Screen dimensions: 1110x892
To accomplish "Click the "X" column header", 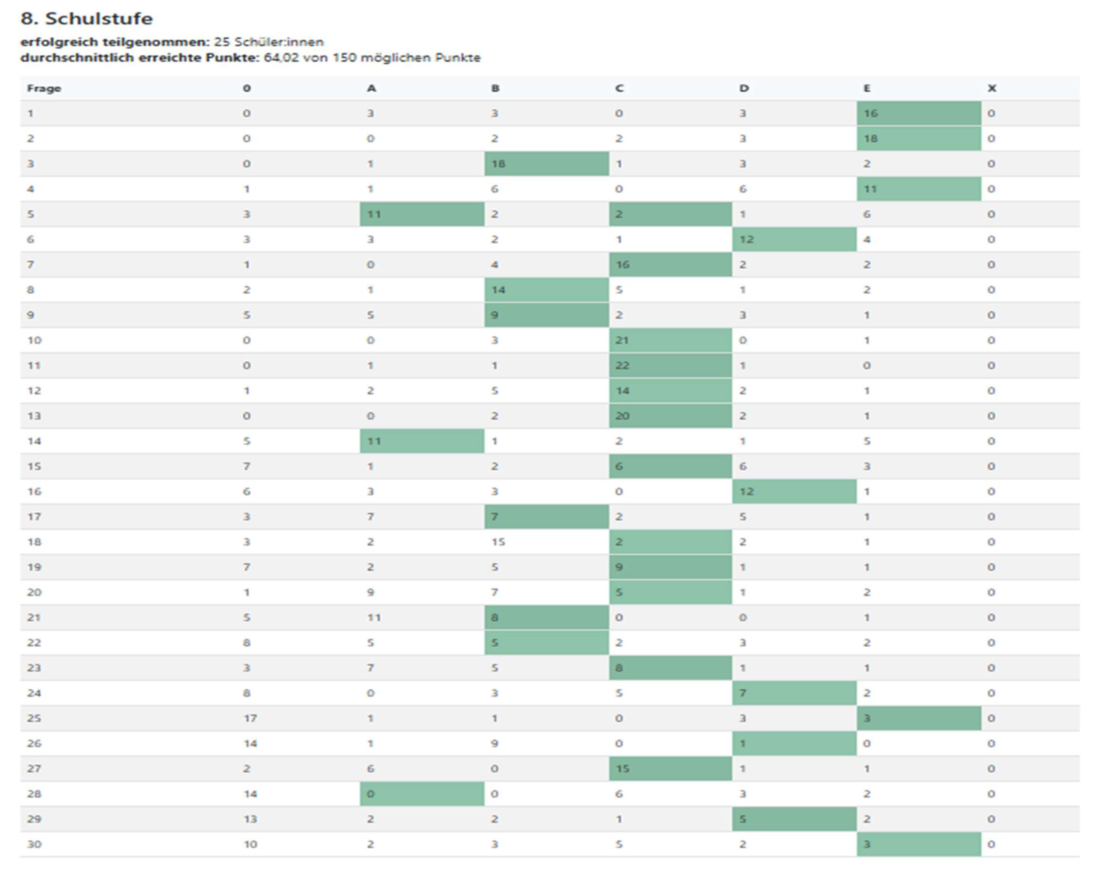I will point(992,89).
